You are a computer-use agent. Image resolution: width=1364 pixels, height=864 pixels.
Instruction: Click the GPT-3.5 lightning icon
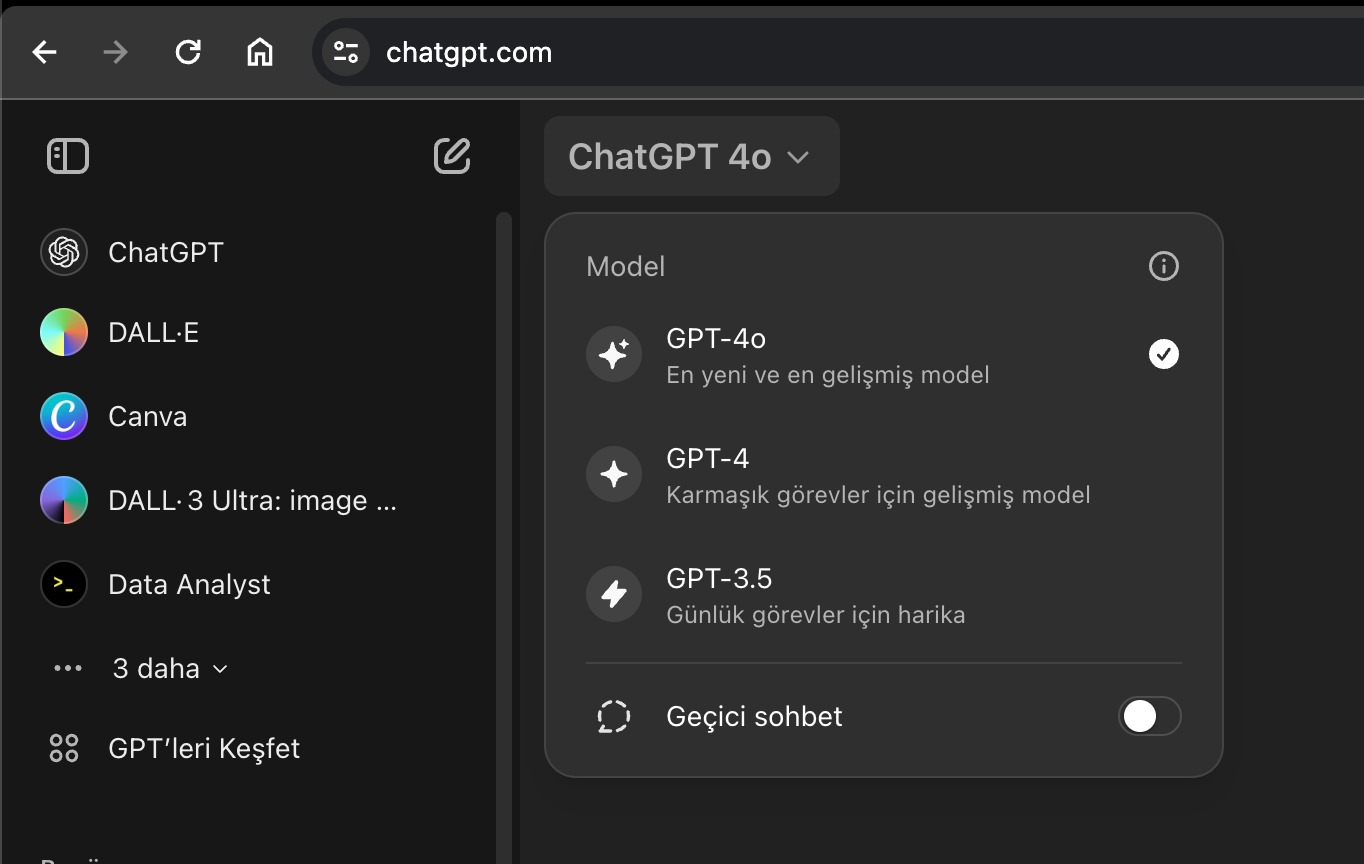(x=614, y=594)
